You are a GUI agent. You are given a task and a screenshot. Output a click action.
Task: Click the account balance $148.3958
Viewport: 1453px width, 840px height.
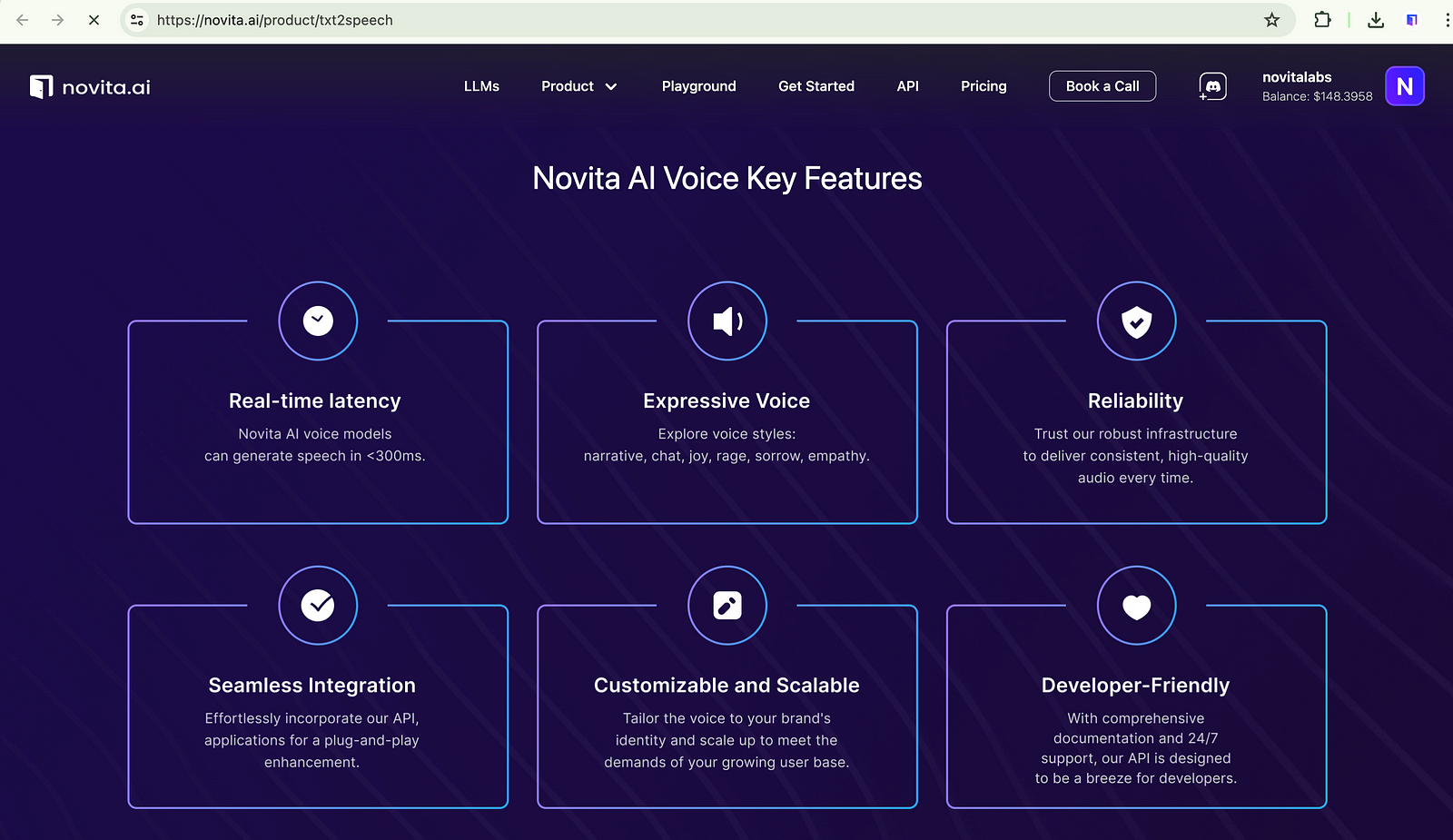(x=1318, y=96)
